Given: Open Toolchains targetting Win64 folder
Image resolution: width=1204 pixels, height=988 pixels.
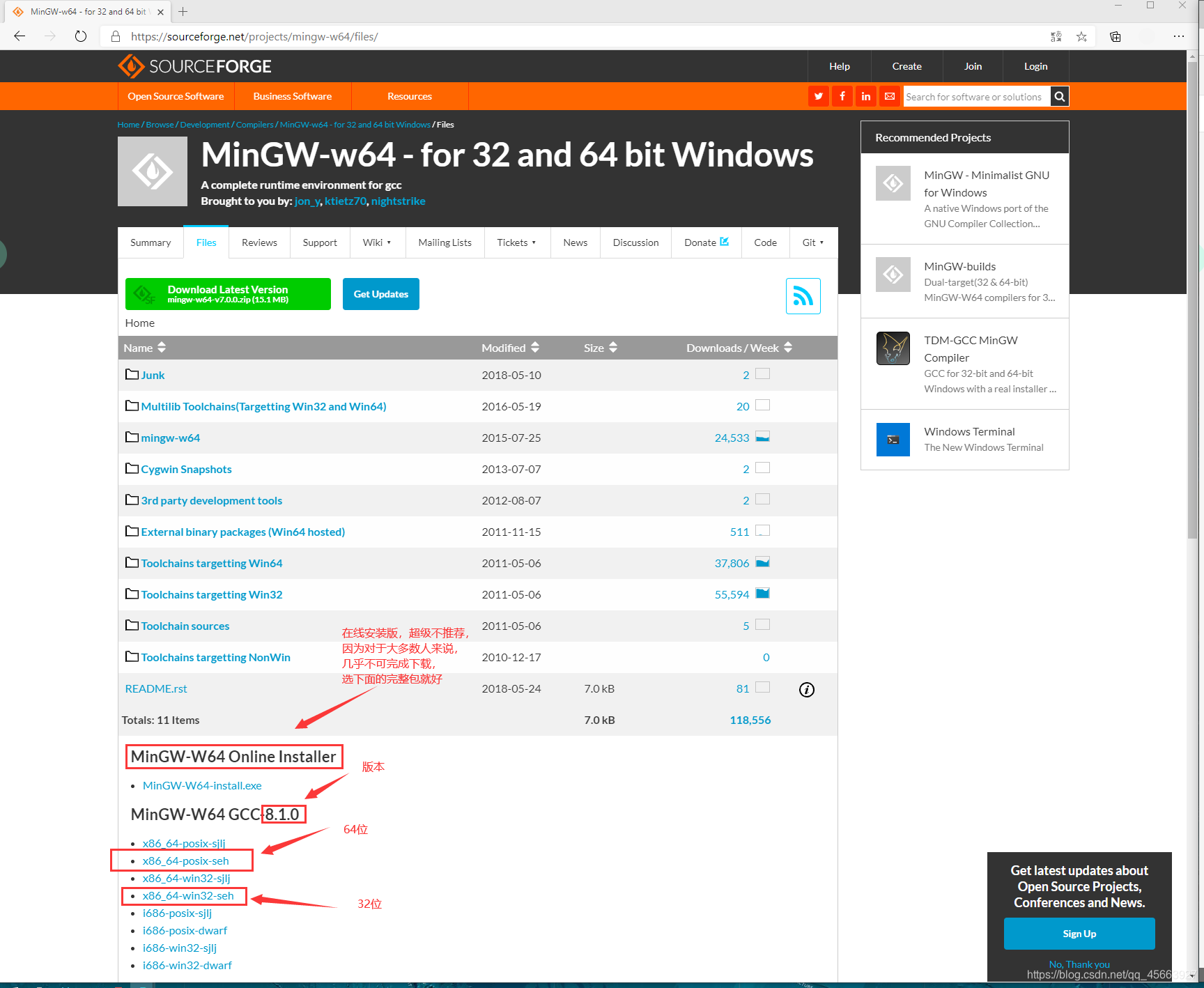Looking at the screenshot, I should (x=212, y=563).
